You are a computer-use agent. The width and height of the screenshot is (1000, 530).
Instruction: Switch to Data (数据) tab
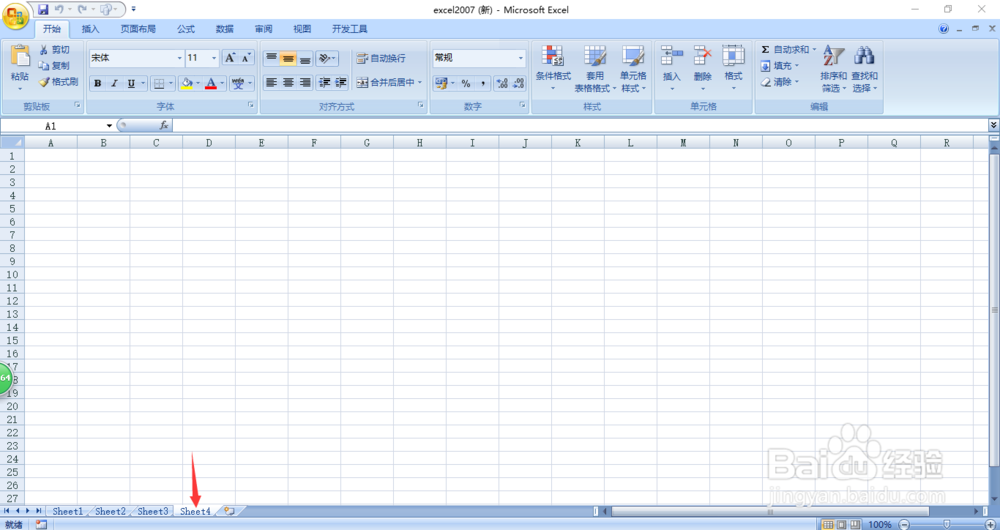(224, 29)
